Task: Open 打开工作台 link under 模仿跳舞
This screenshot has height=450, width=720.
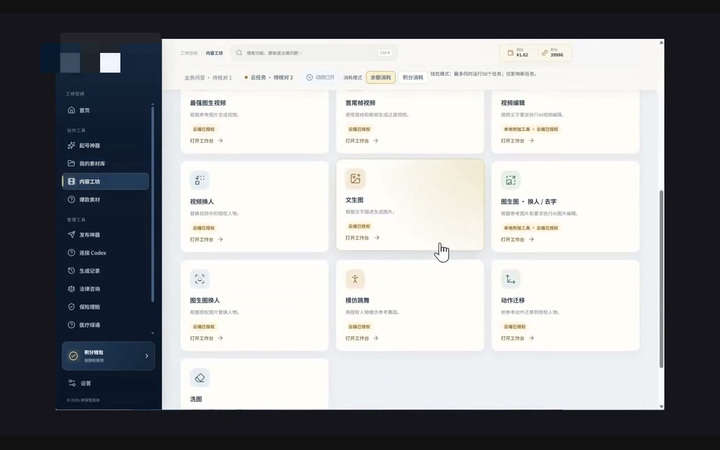Action: (x=362, y=338)
